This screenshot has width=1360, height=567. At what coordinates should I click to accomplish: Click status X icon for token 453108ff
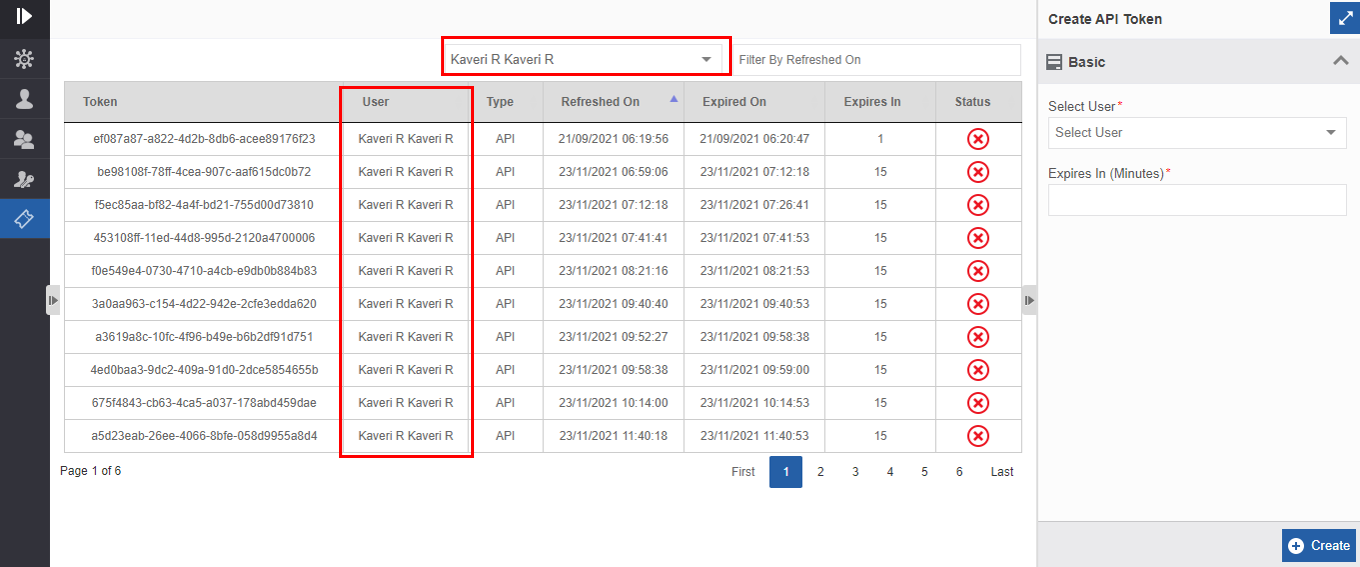pyautogui.click(x=978, y=238)
